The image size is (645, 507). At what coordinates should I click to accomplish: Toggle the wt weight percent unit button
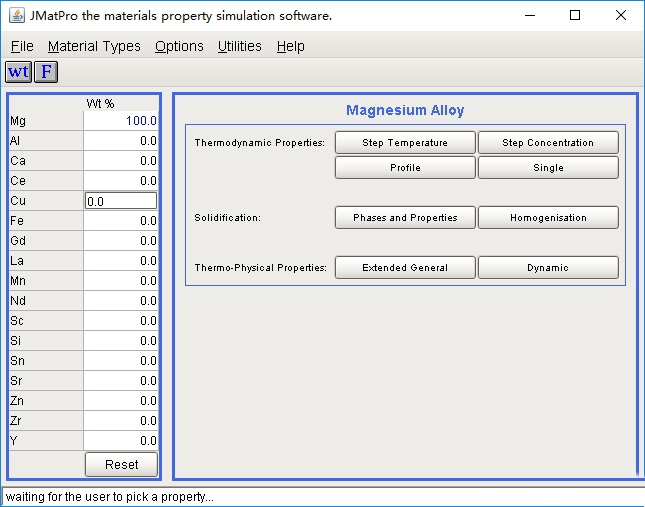click(x=19, y=72)
